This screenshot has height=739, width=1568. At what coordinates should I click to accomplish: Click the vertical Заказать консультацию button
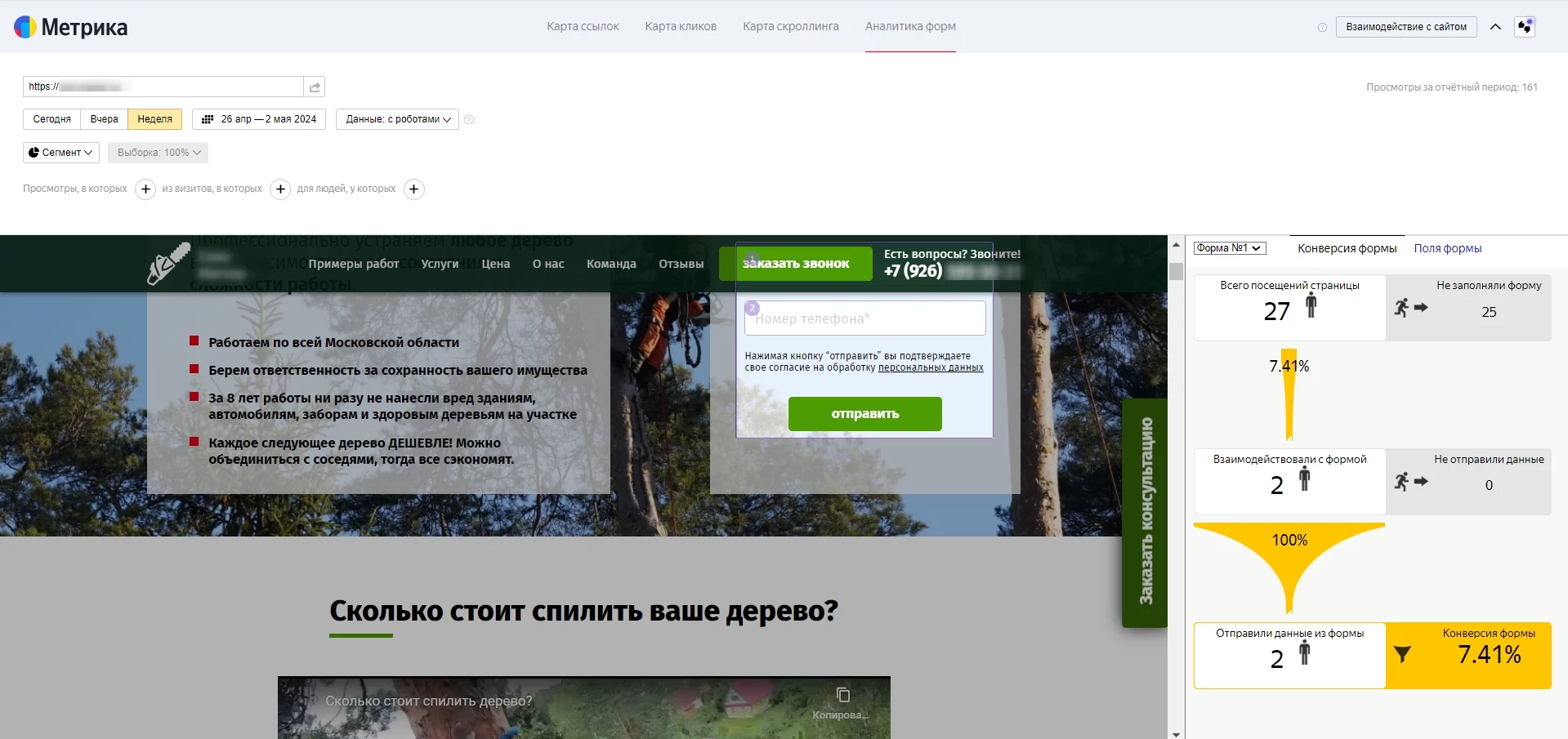point(1146,512)
